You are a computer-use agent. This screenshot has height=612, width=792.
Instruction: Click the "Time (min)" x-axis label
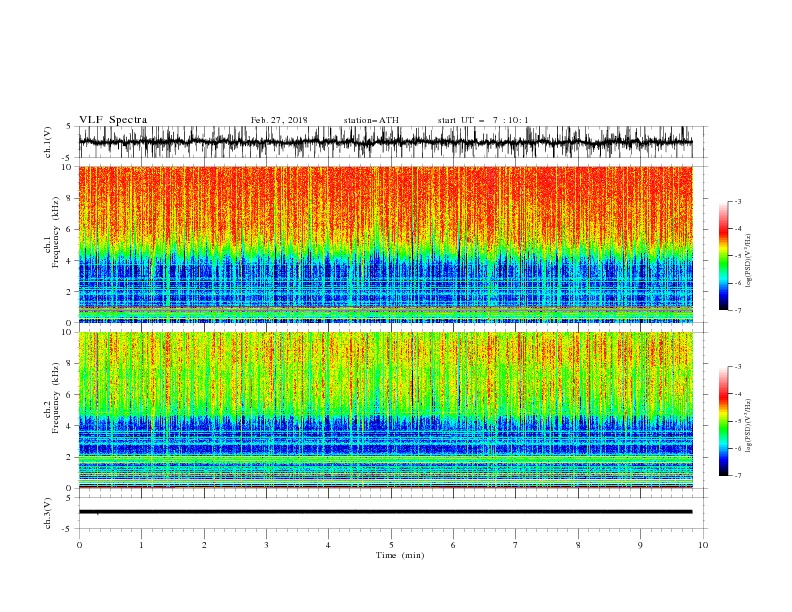[400, 555]
